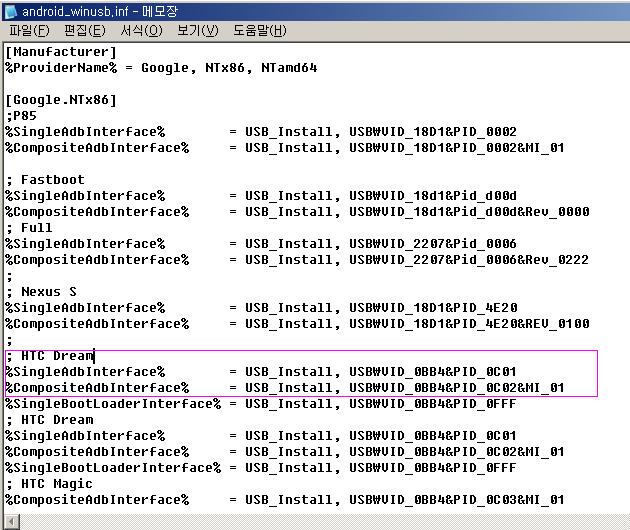Click the ; Fastboot comment line

(x=45, y=180)
